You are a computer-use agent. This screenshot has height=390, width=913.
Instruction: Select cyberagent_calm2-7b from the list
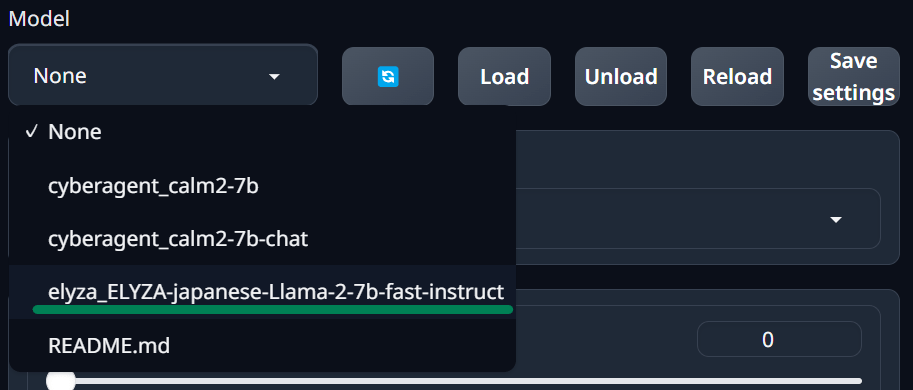point(262,186)
